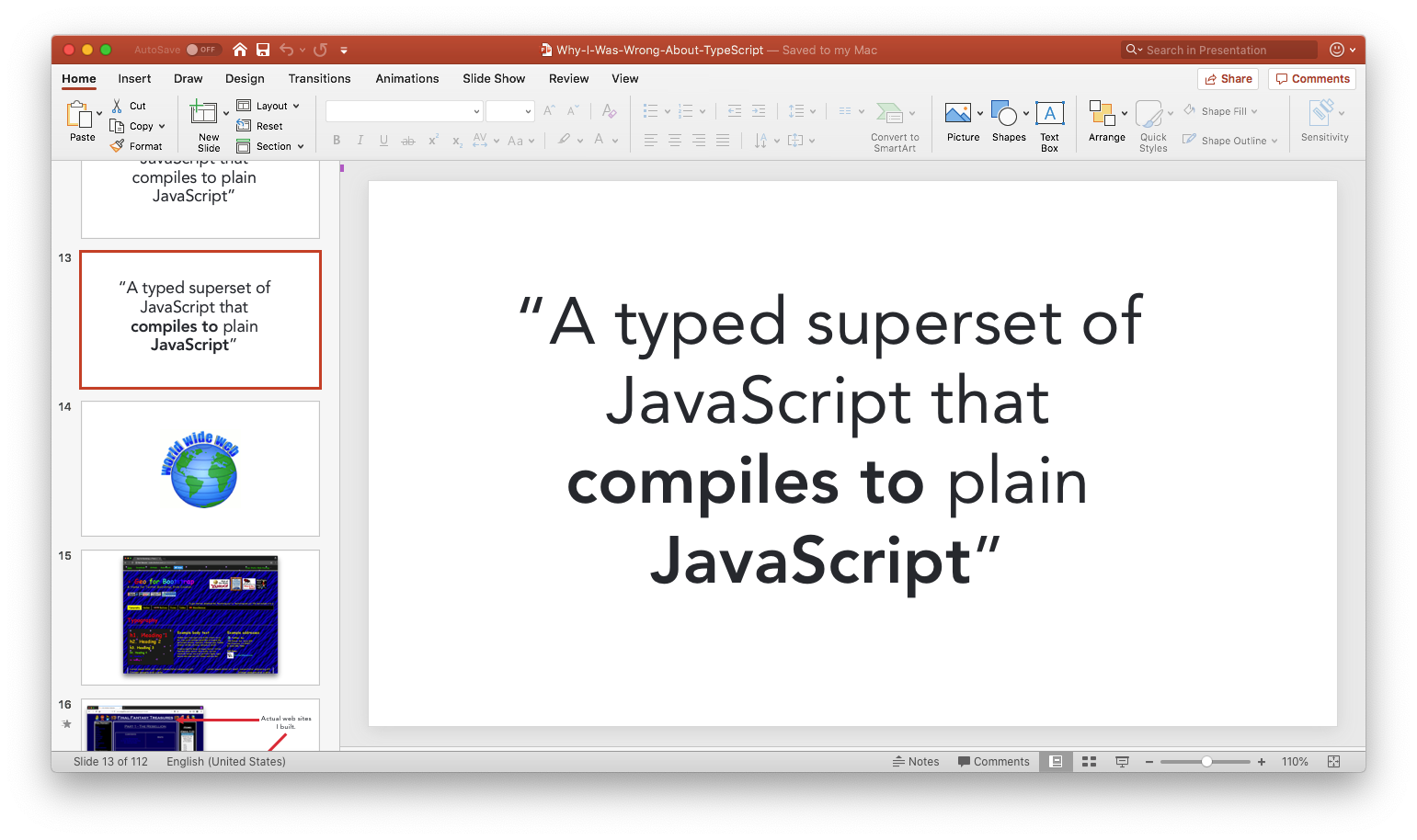Screen dimensions: 1417x840
Task: Click the zoom slider handle
Action: pos(1206,762)
